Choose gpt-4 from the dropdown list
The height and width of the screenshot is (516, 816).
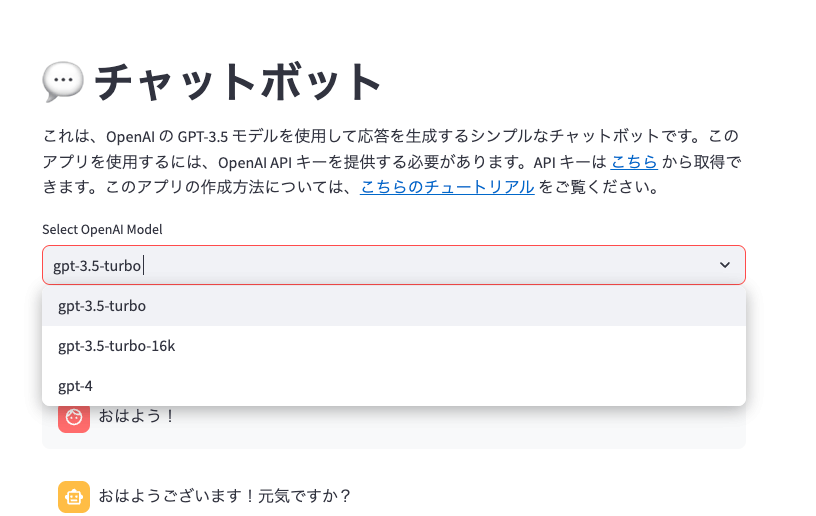394,386
